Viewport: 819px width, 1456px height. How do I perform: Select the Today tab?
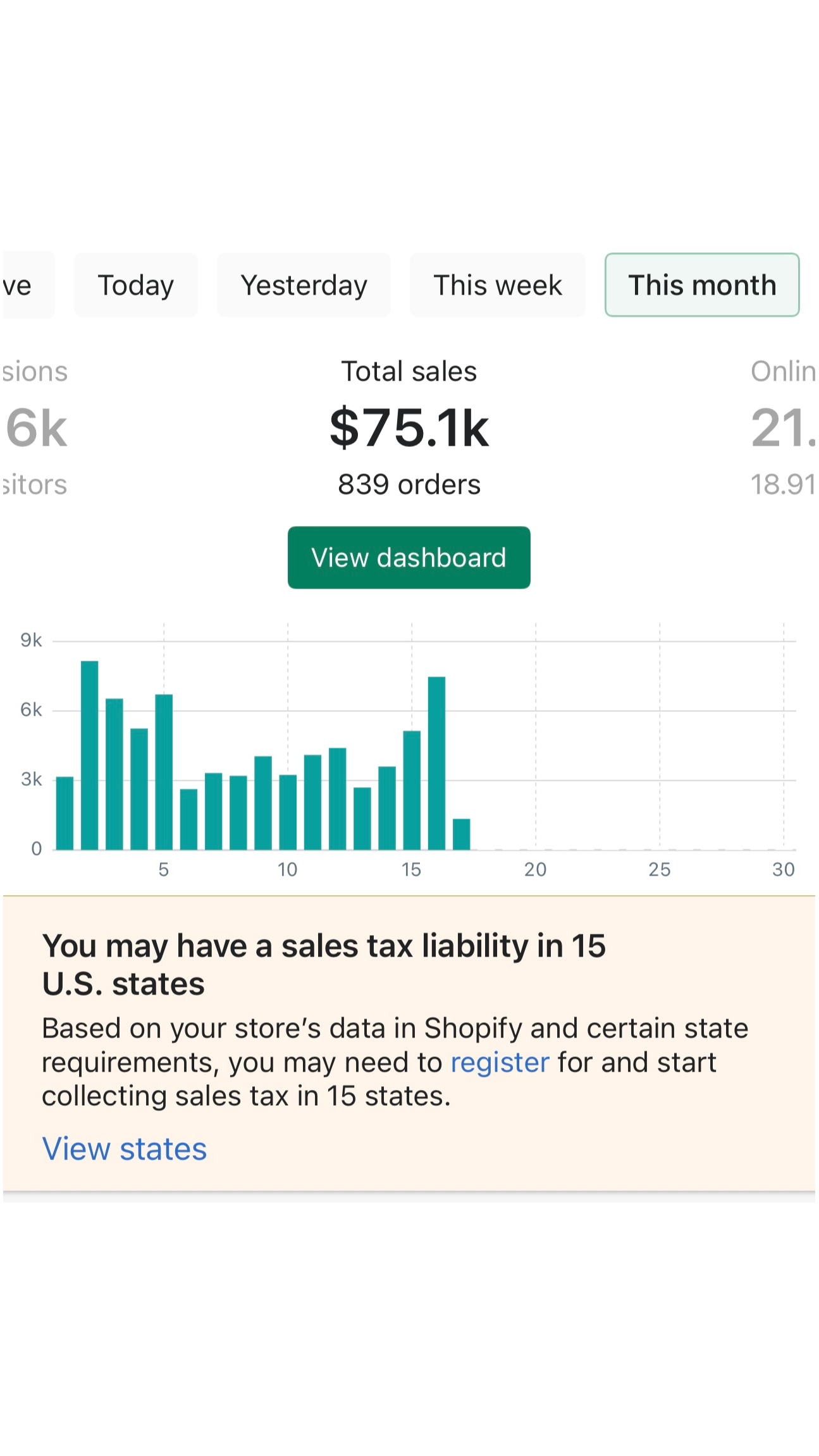pyautogui.click(x=136, y=285)
